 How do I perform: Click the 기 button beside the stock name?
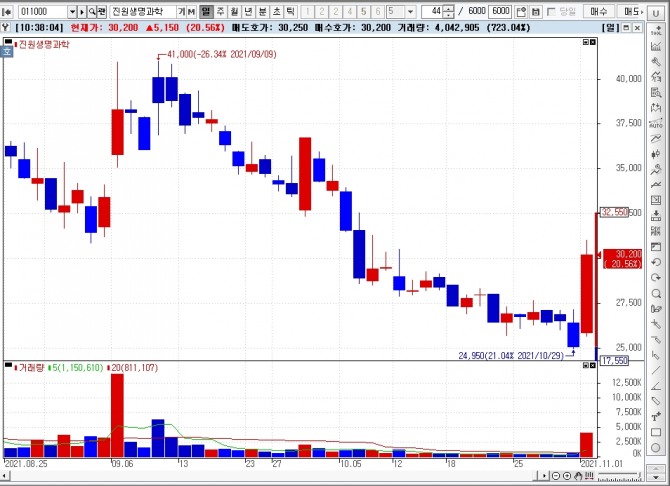pyautogui.click(x=182, y=12)
